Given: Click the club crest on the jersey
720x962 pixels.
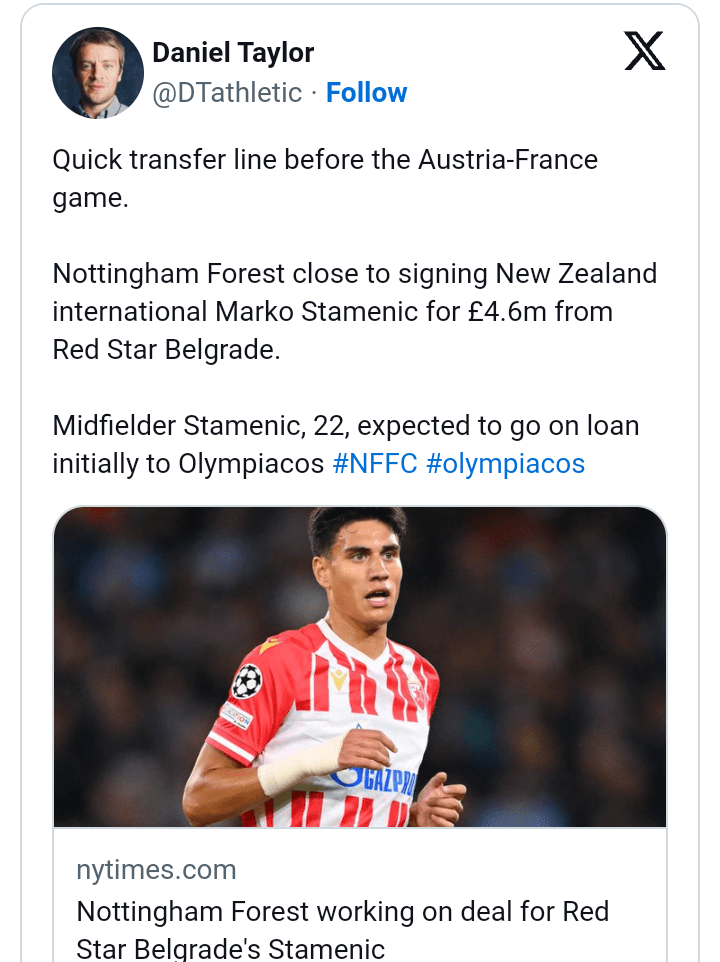Looking at the screenshot, I should (417, 690).
